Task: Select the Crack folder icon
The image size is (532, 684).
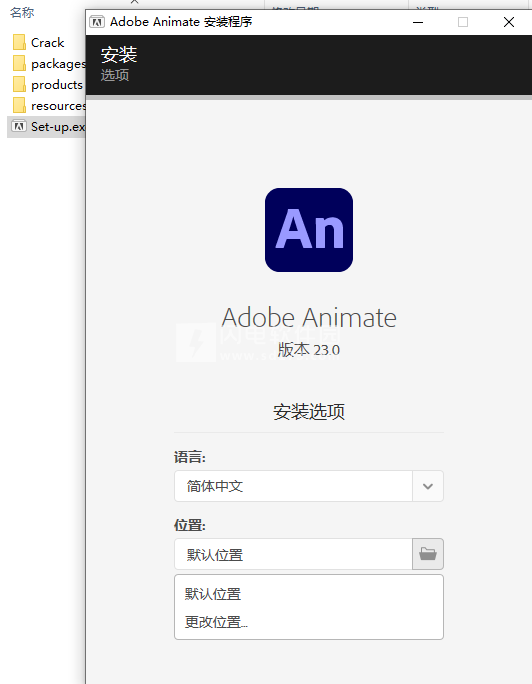Action: (19, 43)
